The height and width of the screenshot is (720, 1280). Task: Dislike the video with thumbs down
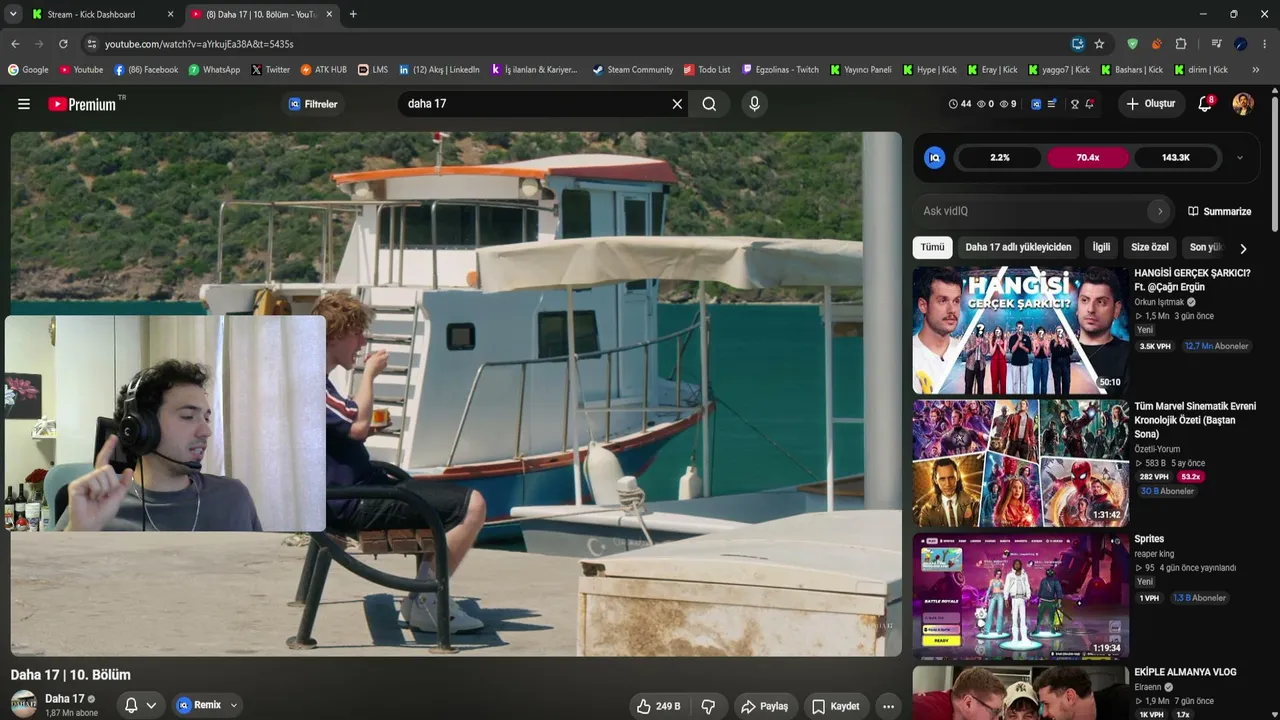(x=708, y=706)
